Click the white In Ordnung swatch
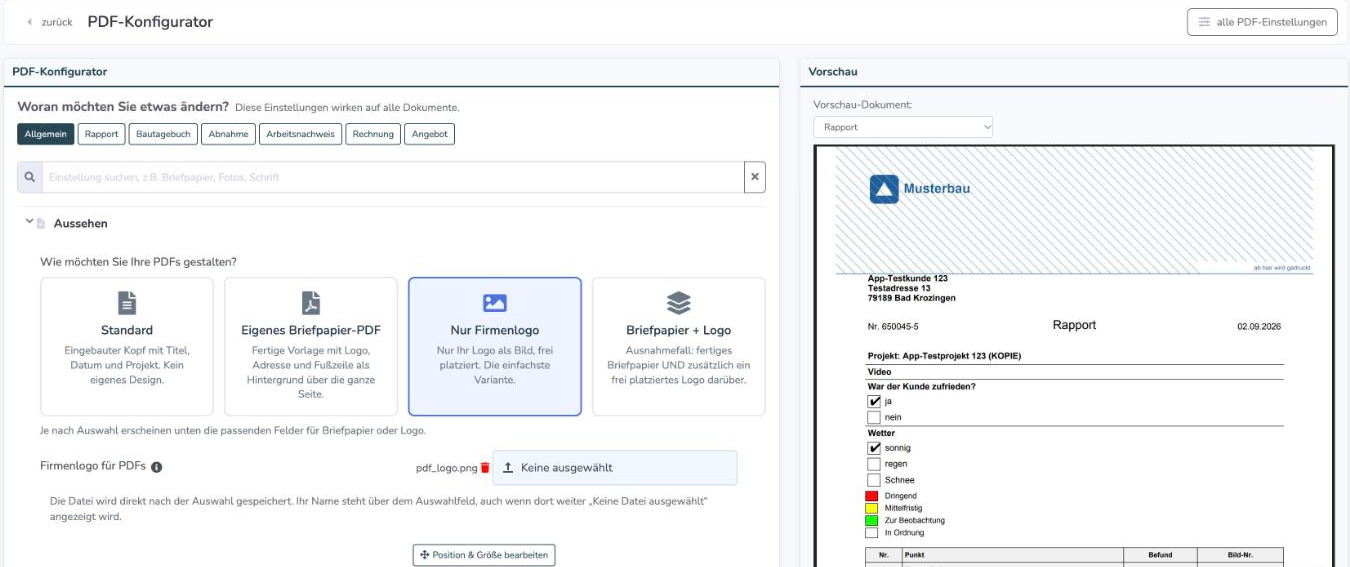 click(x=871, y=532)
